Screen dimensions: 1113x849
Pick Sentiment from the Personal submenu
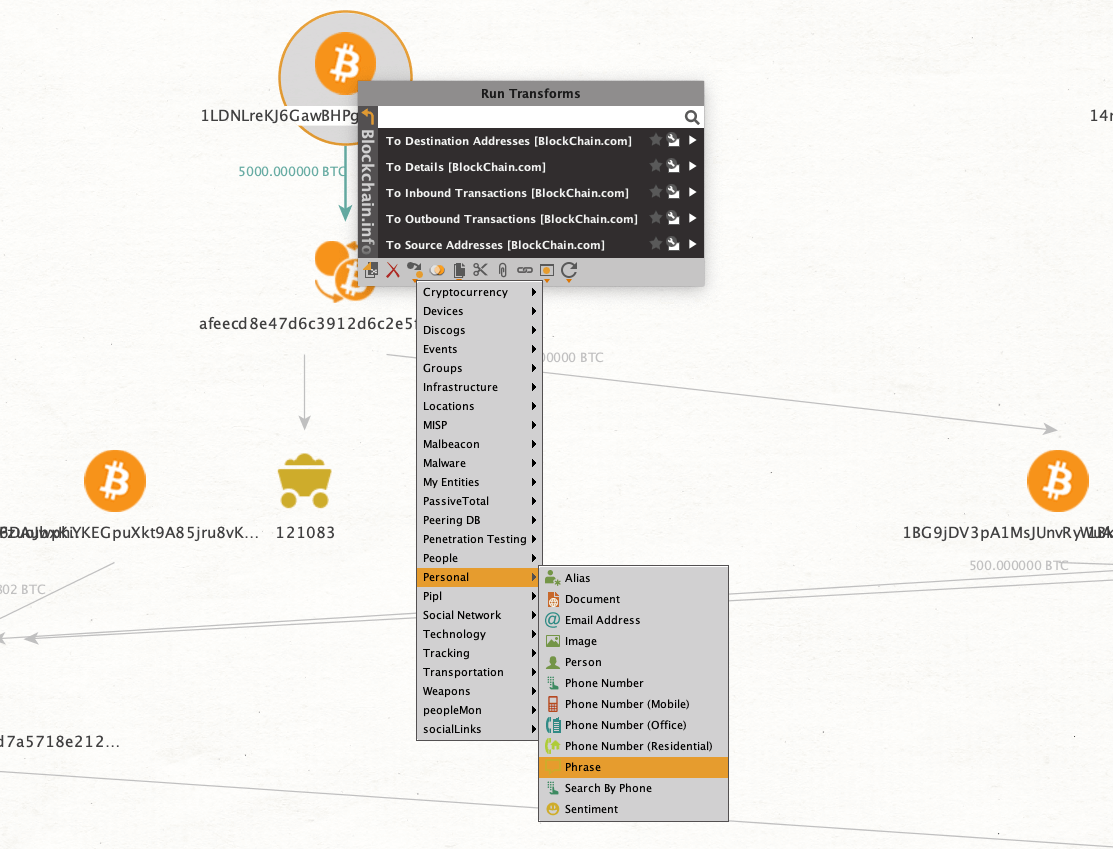(x=633, y=809)
